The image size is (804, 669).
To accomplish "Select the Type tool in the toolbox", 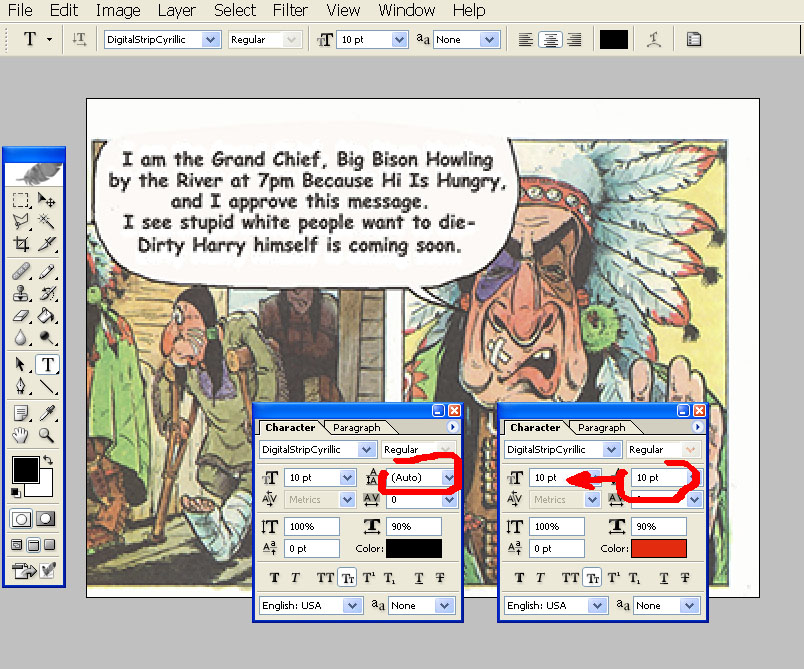I will [47, 364].
